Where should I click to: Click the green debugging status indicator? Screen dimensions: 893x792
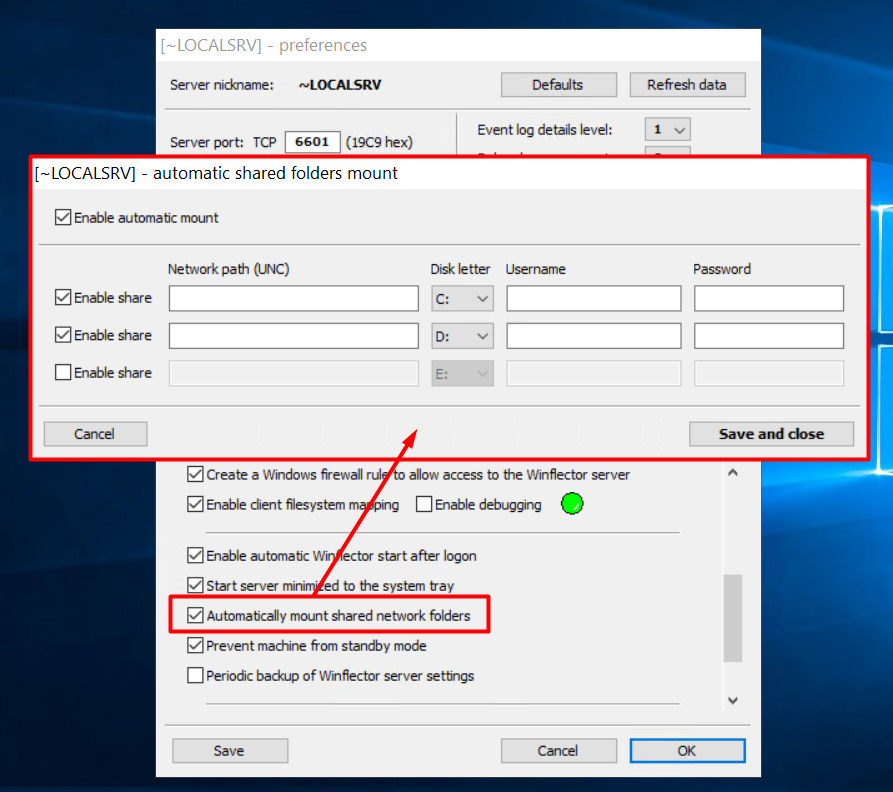571,505
